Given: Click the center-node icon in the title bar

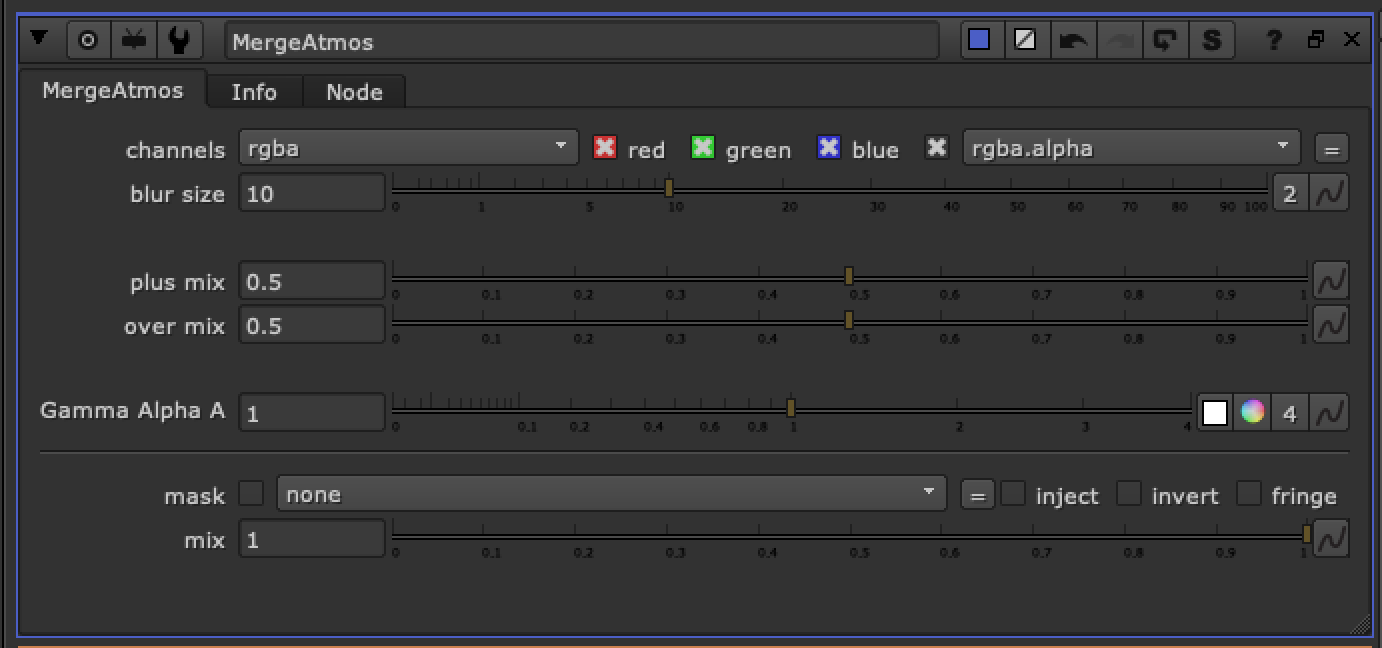Looking at the screenshot, I should coord(86,40).
